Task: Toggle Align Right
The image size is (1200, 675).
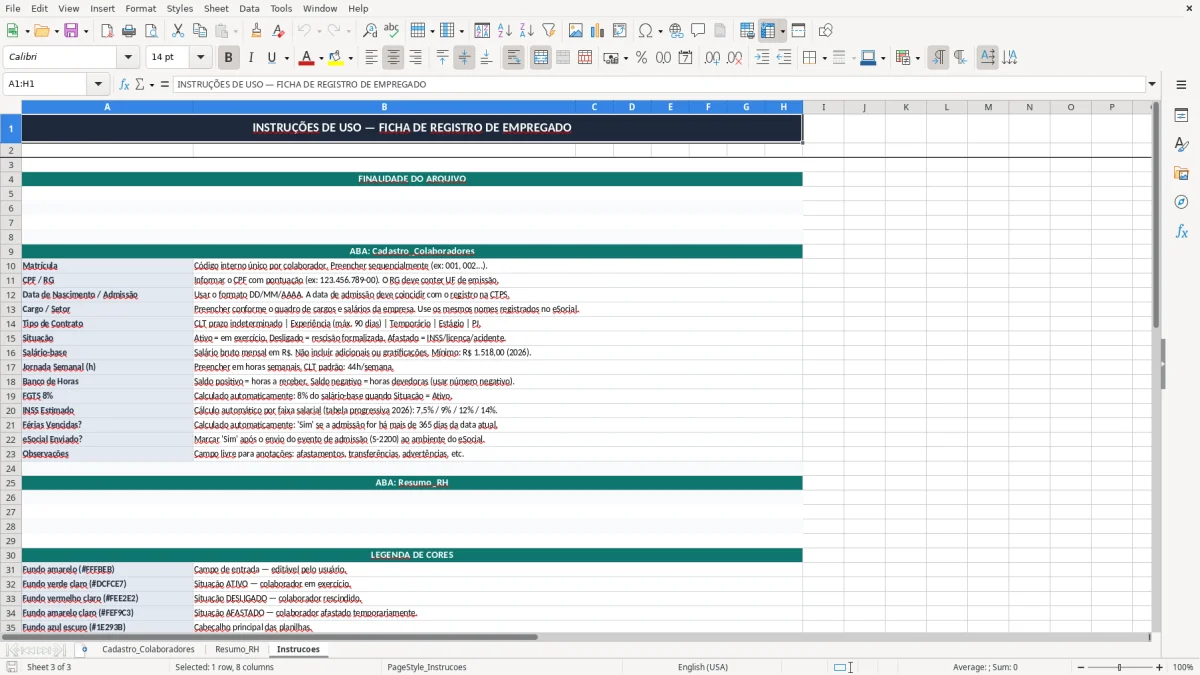Action: point(415,58)
